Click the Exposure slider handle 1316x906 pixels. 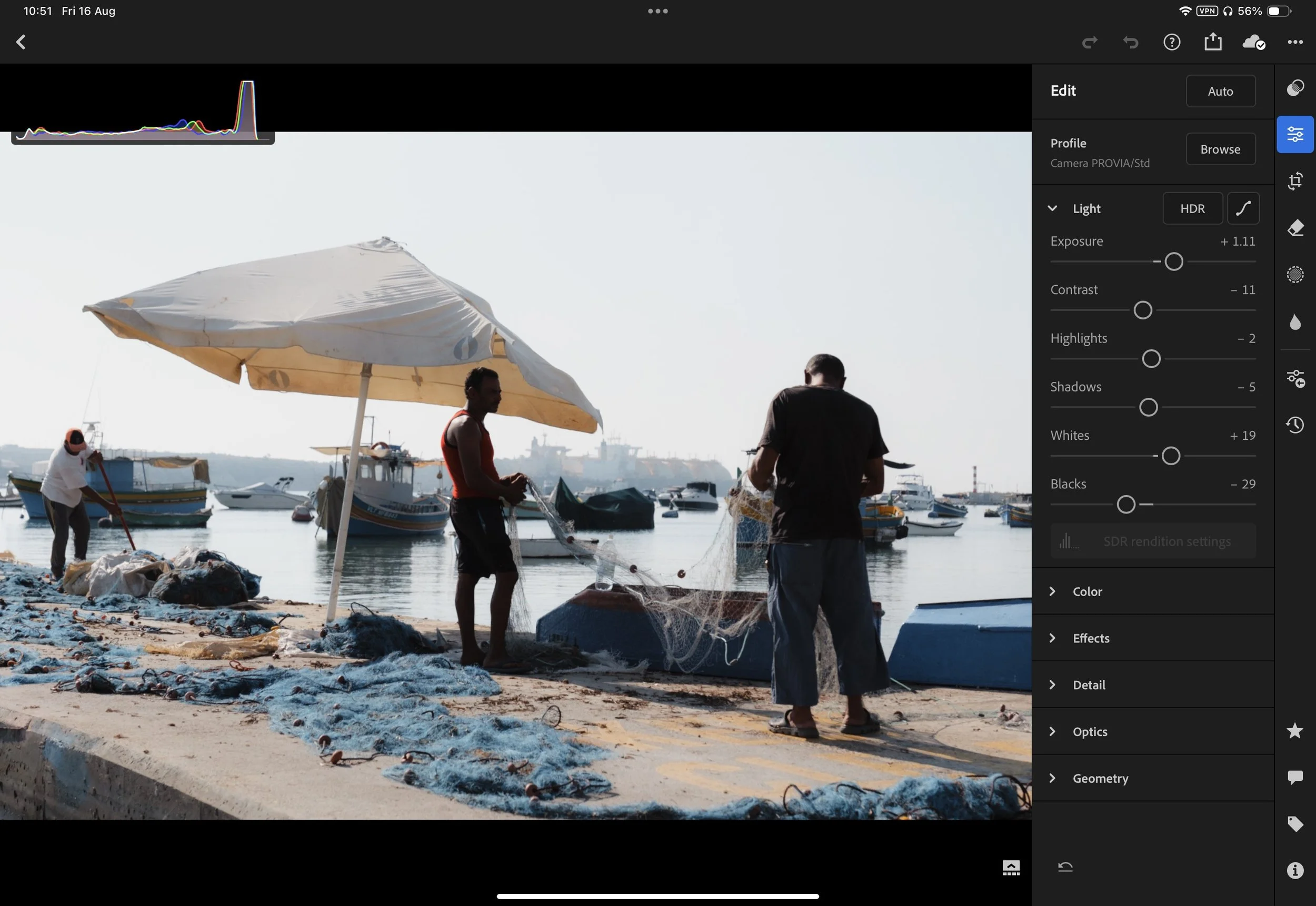tap(1173, 261)
